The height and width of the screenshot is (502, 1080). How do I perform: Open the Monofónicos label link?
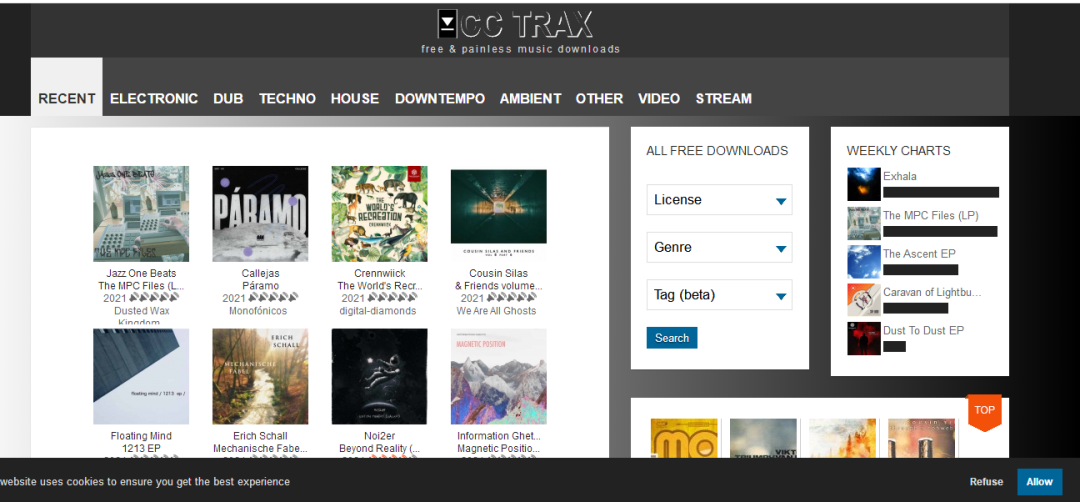click(258, 311)
